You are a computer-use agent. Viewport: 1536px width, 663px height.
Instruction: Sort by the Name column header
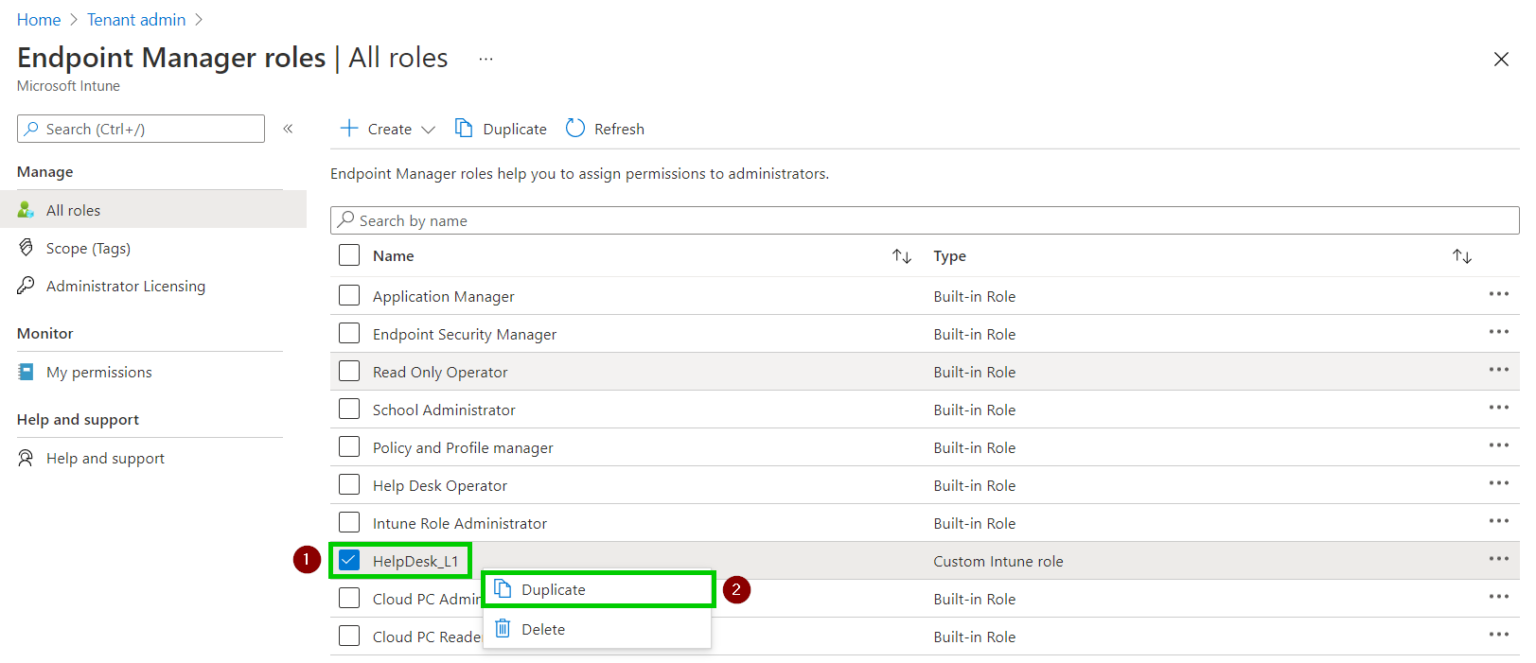click(x=393, y=256)
